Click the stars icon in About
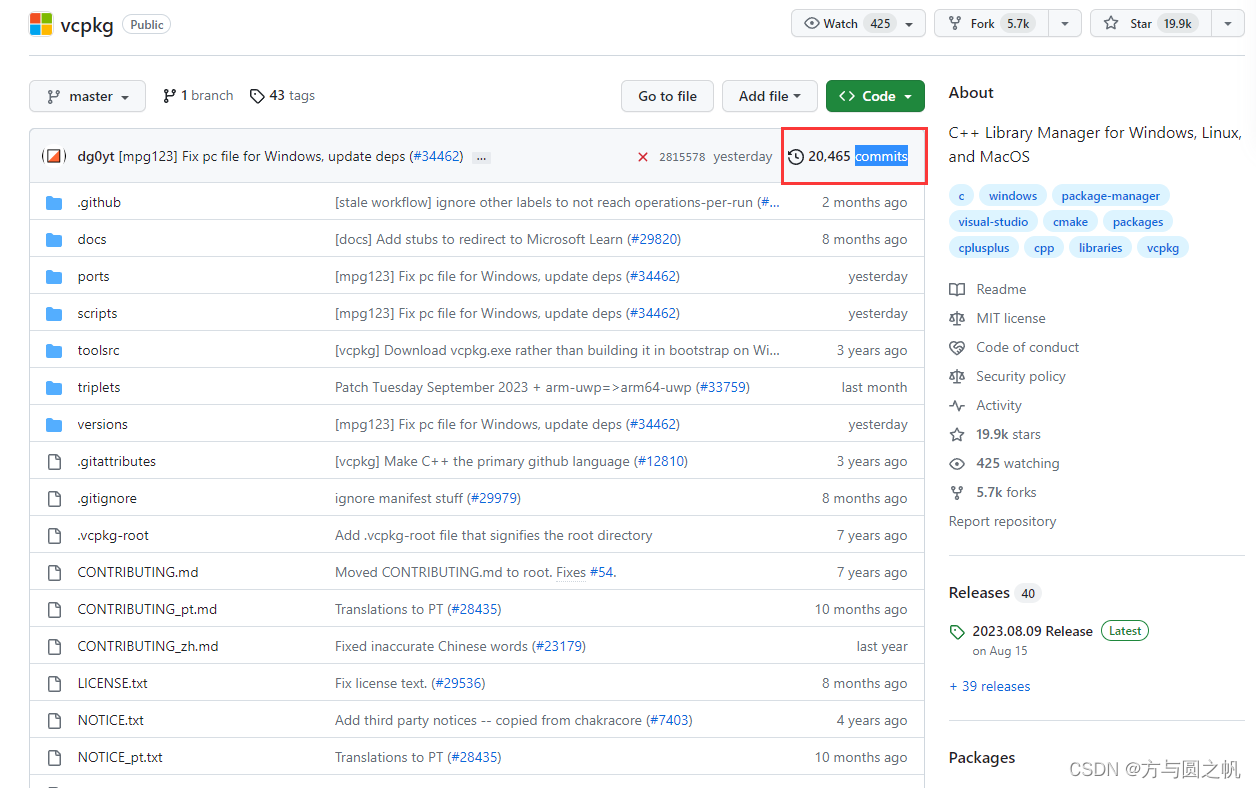This screenshot has width=1256, height=788. point(957,434)
